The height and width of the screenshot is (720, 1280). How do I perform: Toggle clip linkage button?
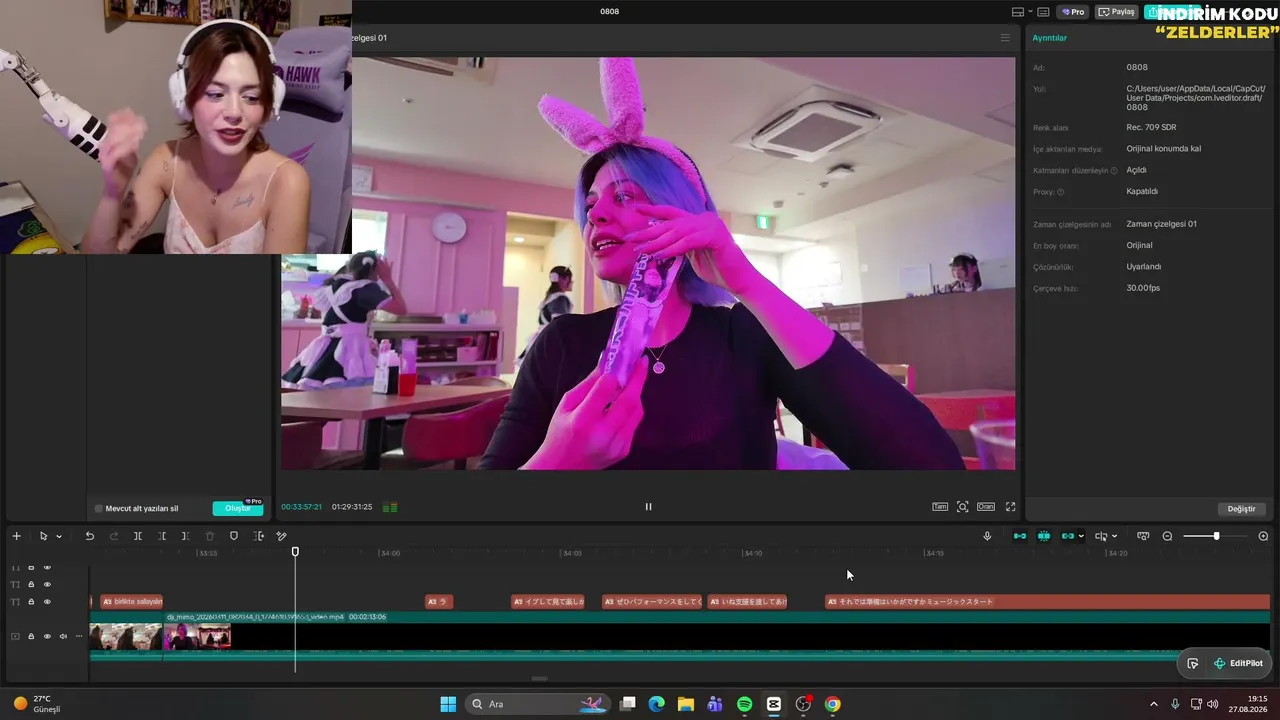(x=1068, y=536)
